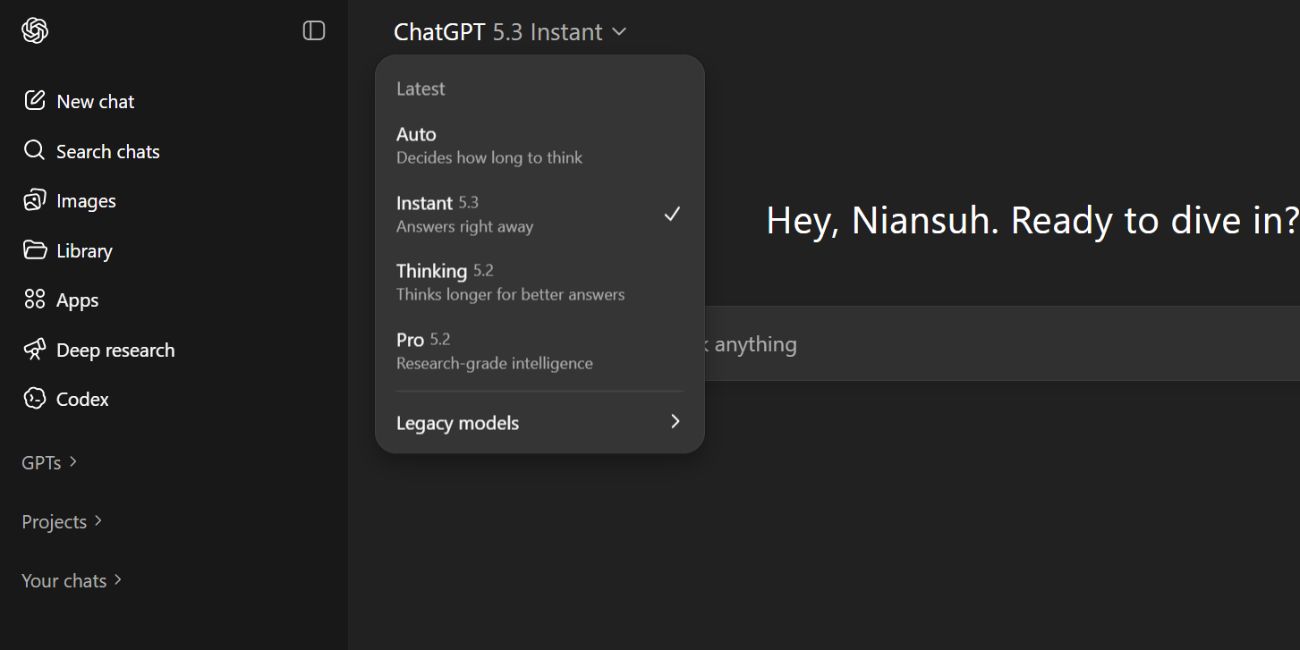Open Images using its sidebar icon
1300x650 pixels.
[34, 200]
